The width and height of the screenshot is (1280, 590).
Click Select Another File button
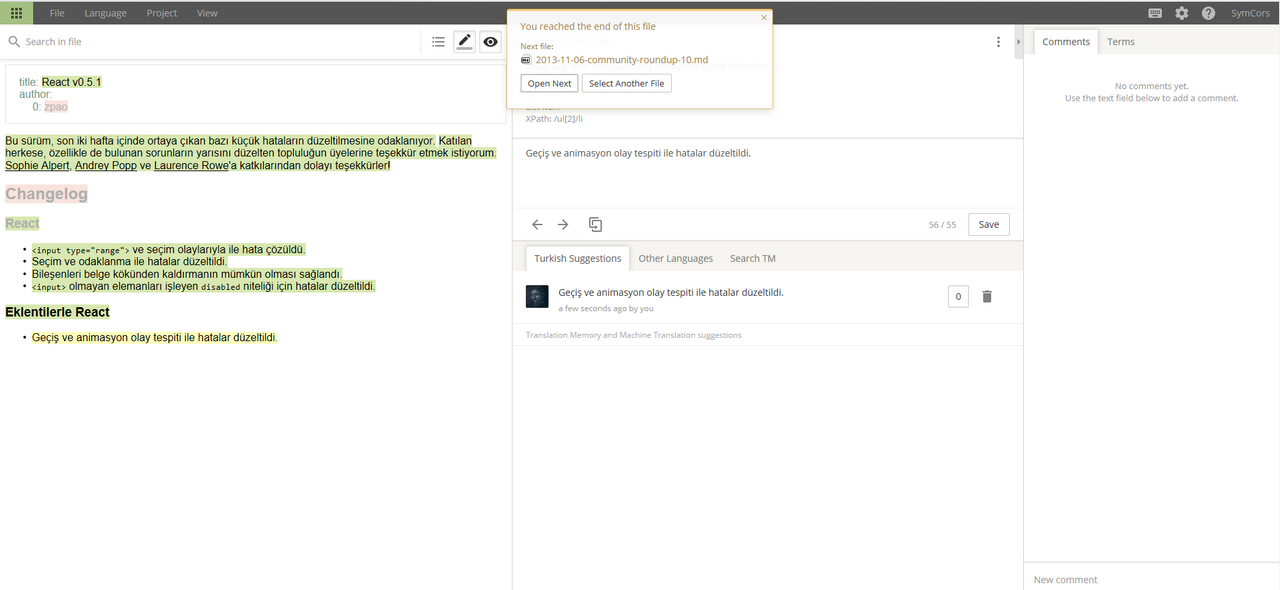tap(626, 83)
